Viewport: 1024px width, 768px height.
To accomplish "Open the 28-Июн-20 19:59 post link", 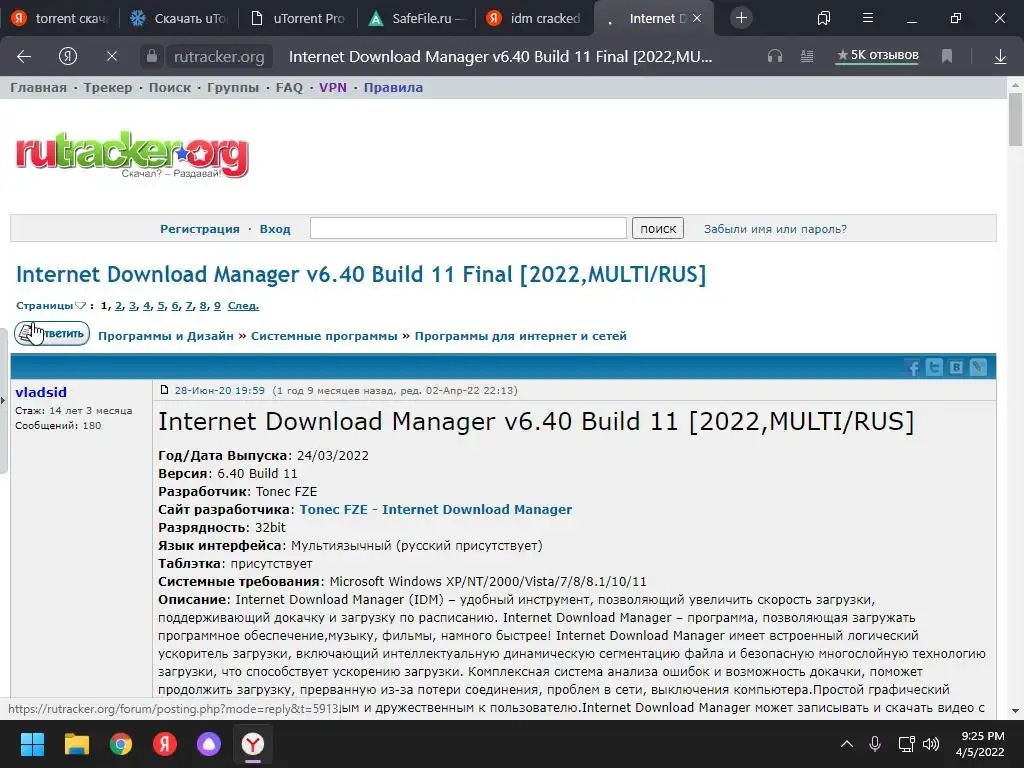I will click(x=219, y=391).
